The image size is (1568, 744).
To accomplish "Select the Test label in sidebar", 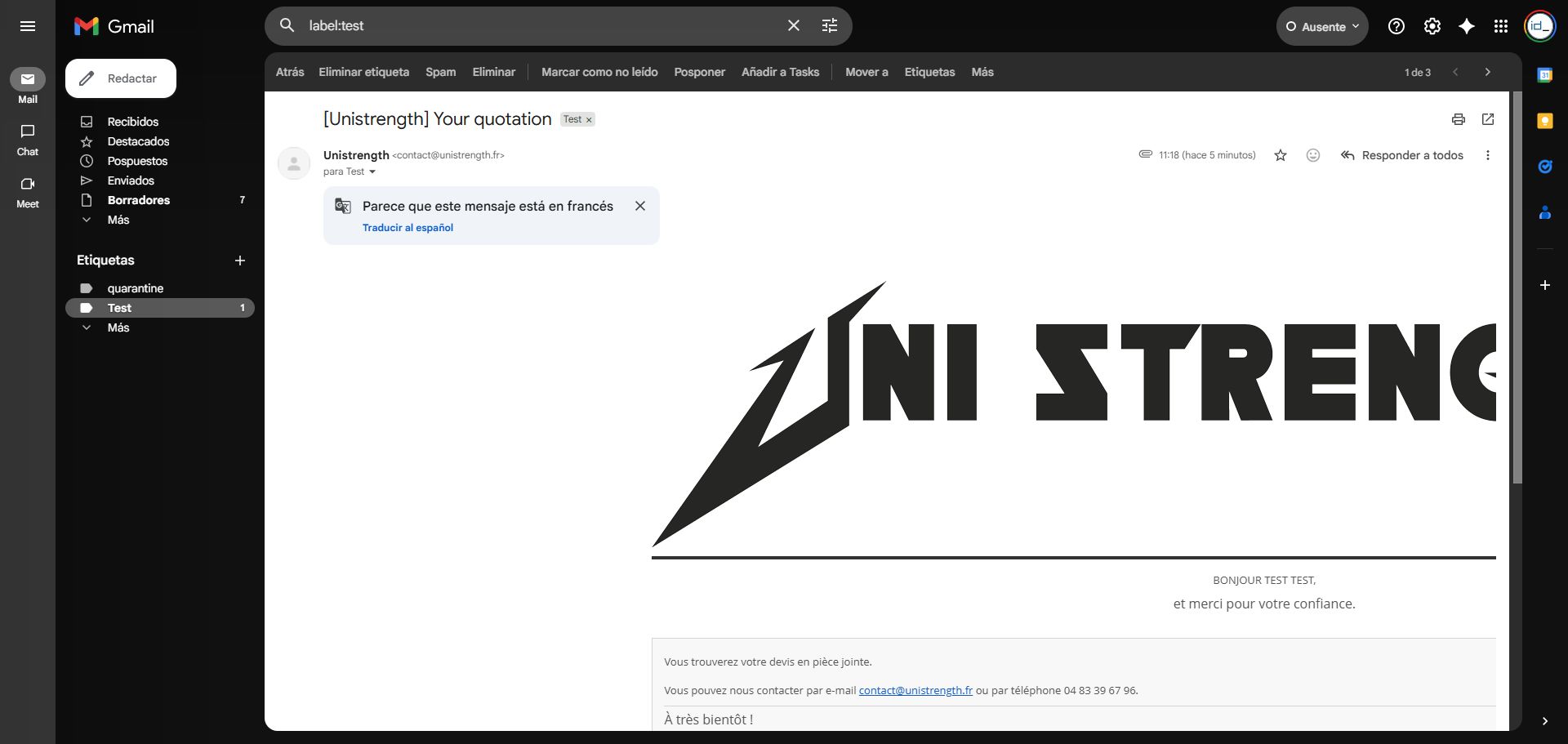I will point(160,308).
